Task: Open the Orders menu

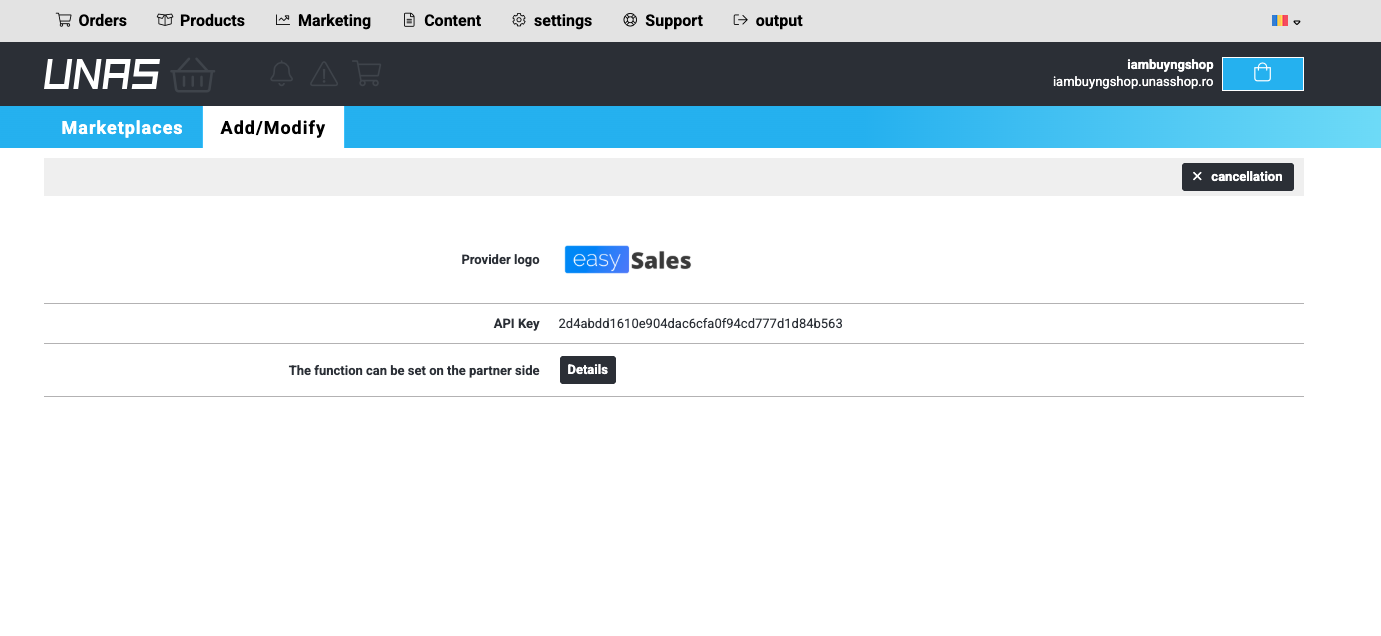Action: coord(91,20)
